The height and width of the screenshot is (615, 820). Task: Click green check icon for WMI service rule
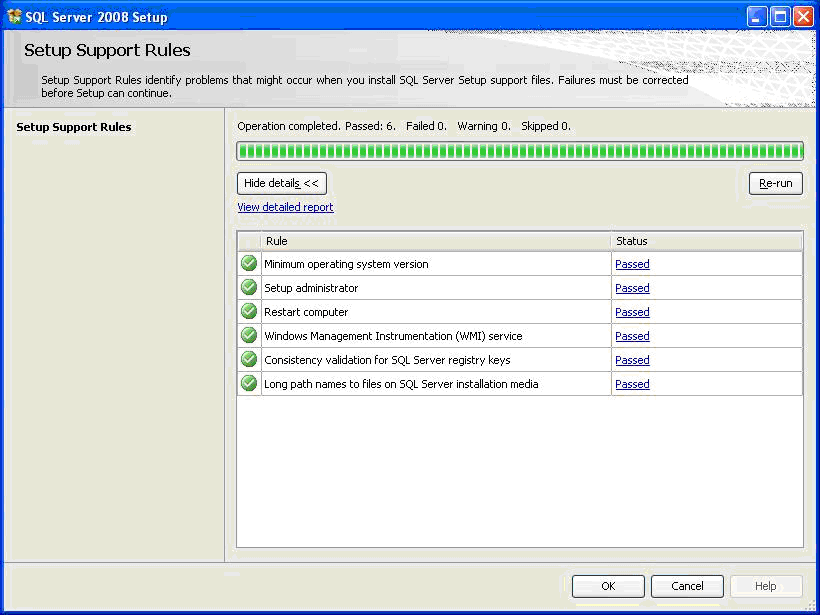[x=249, y=336]
